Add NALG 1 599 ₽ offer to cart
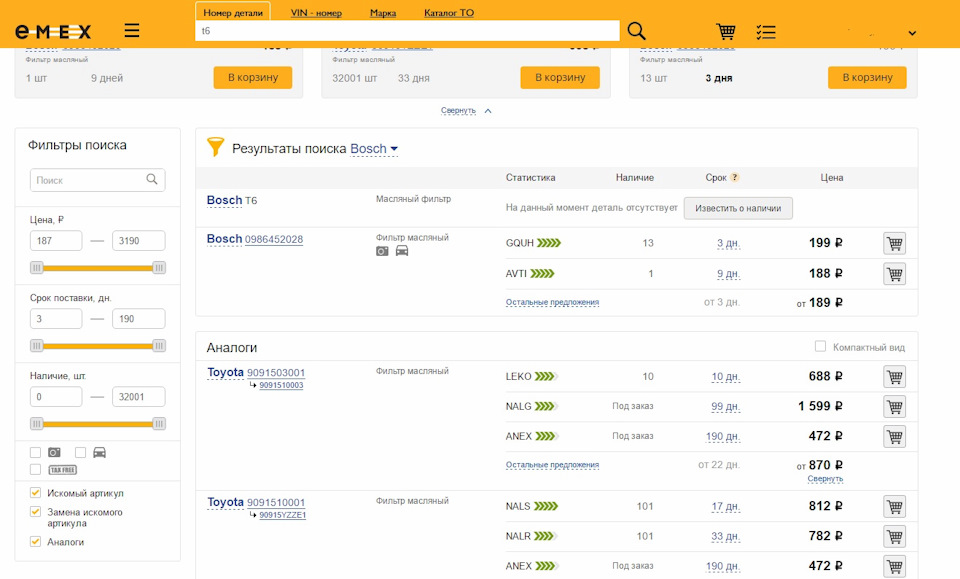960x579 pixels. pos(894,406)
